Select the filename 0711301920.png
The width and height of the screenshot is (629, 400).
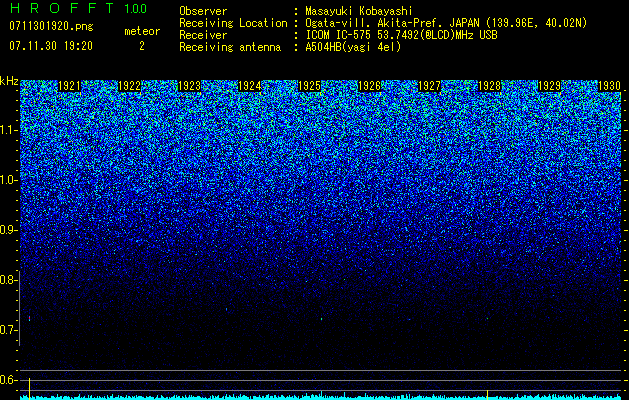51,26
